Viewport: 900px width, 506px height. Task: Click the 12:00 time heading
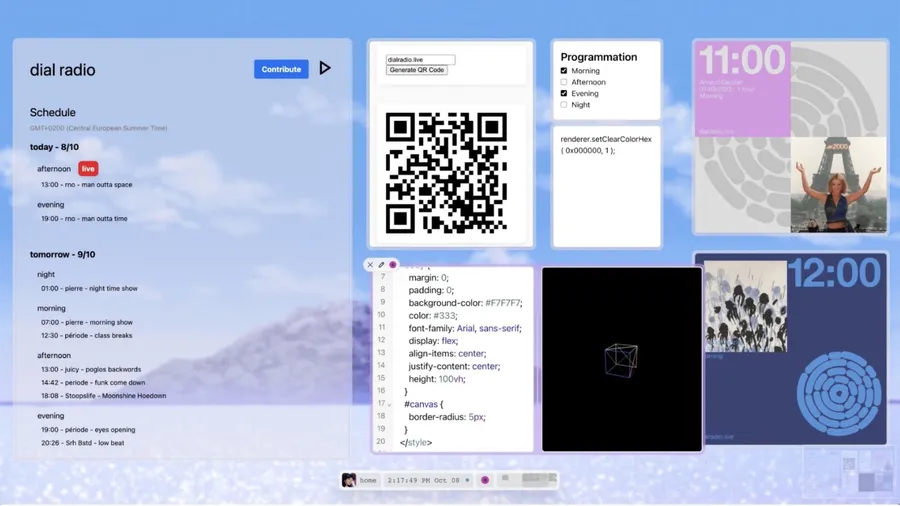(834, 273)
